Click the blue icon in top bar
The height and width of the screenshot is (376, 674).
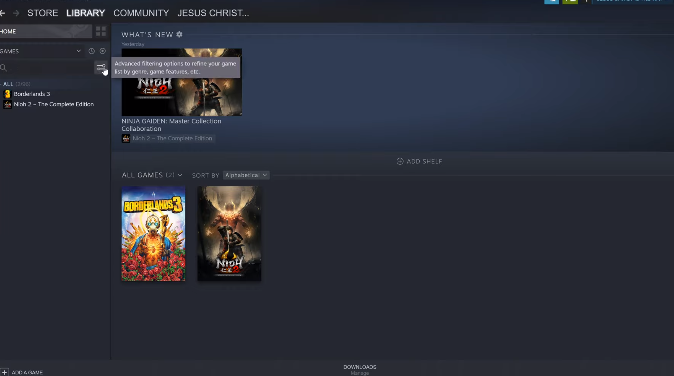coord(551,1)
